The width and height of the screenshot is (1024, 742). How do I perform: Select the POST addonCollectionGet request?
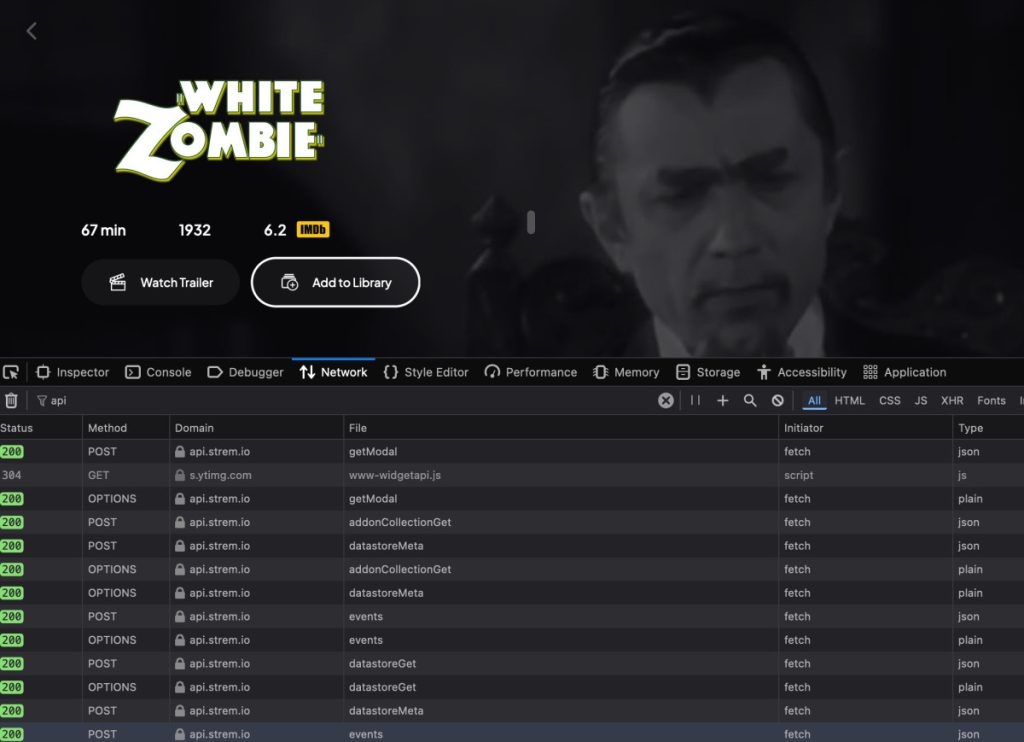pyautogui.click(x=512, y=522)
